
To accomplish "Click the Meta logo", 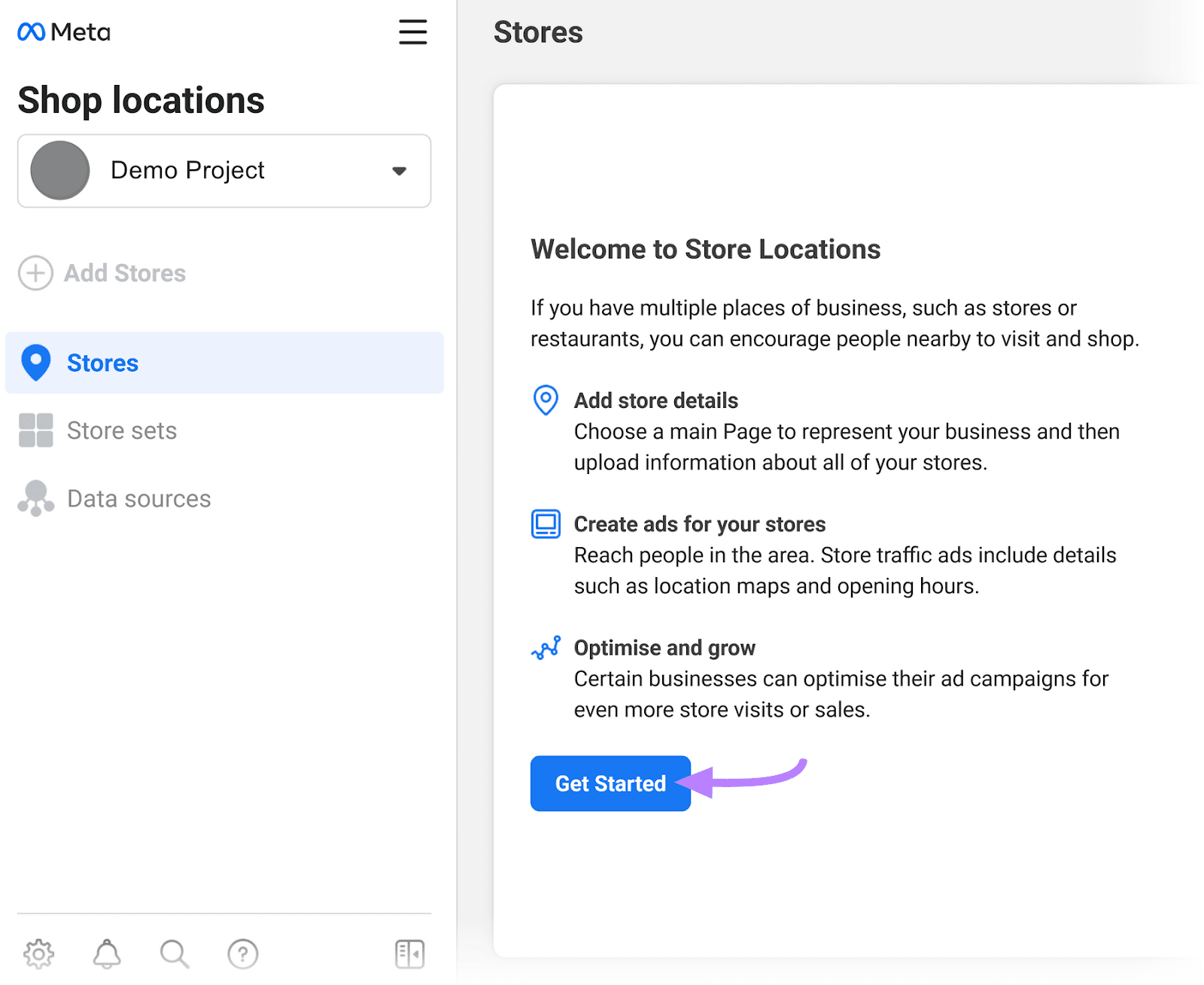I will [x=63, y=32].
